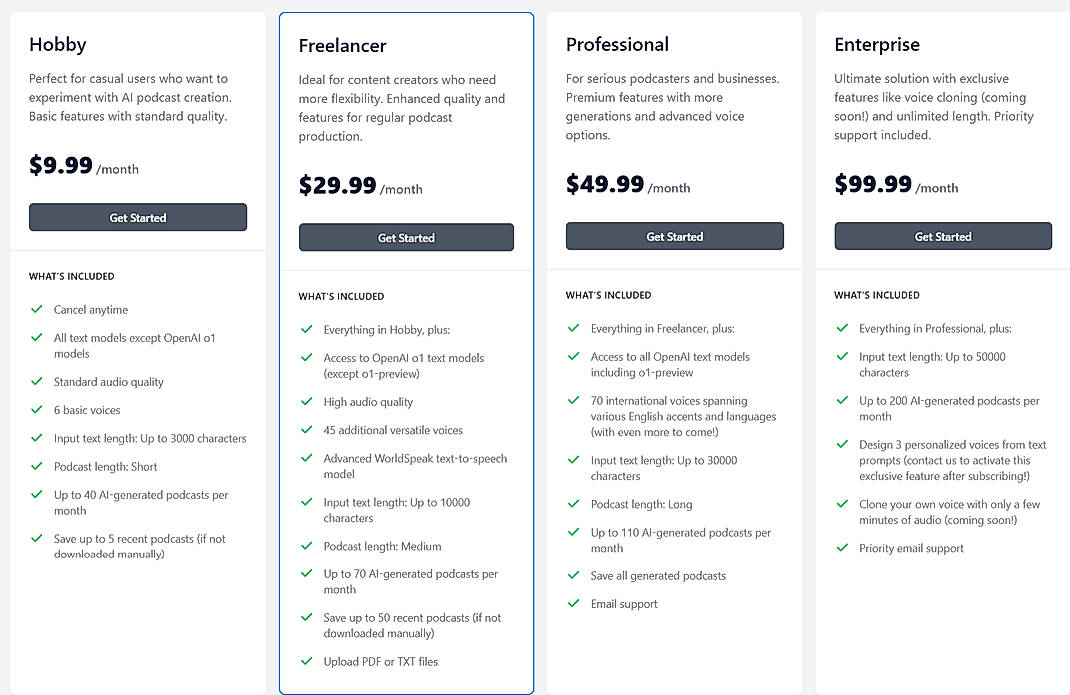The image size is (1070, 695).
Task: Click checkmark next to "6 basic voices"
Action: (x=36, y=409)
